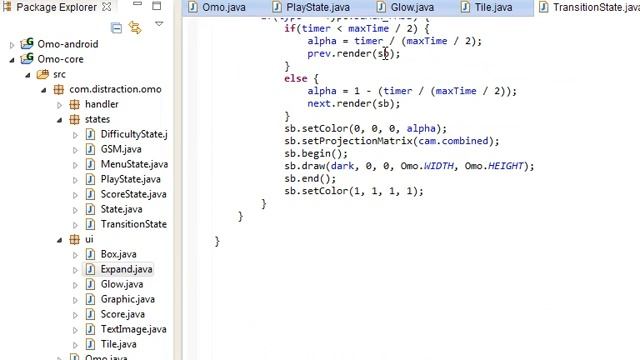
Task: Toggle Link with Editor arrows icon
Action: (x=135, y=28)
